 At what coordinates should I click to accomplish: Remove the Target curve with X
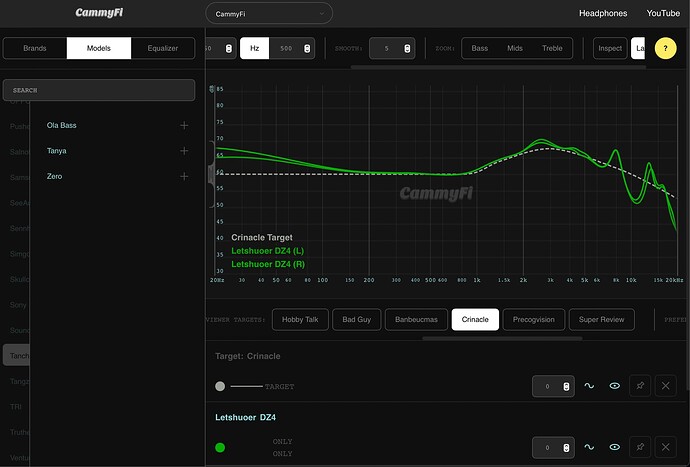coord(665,386)
